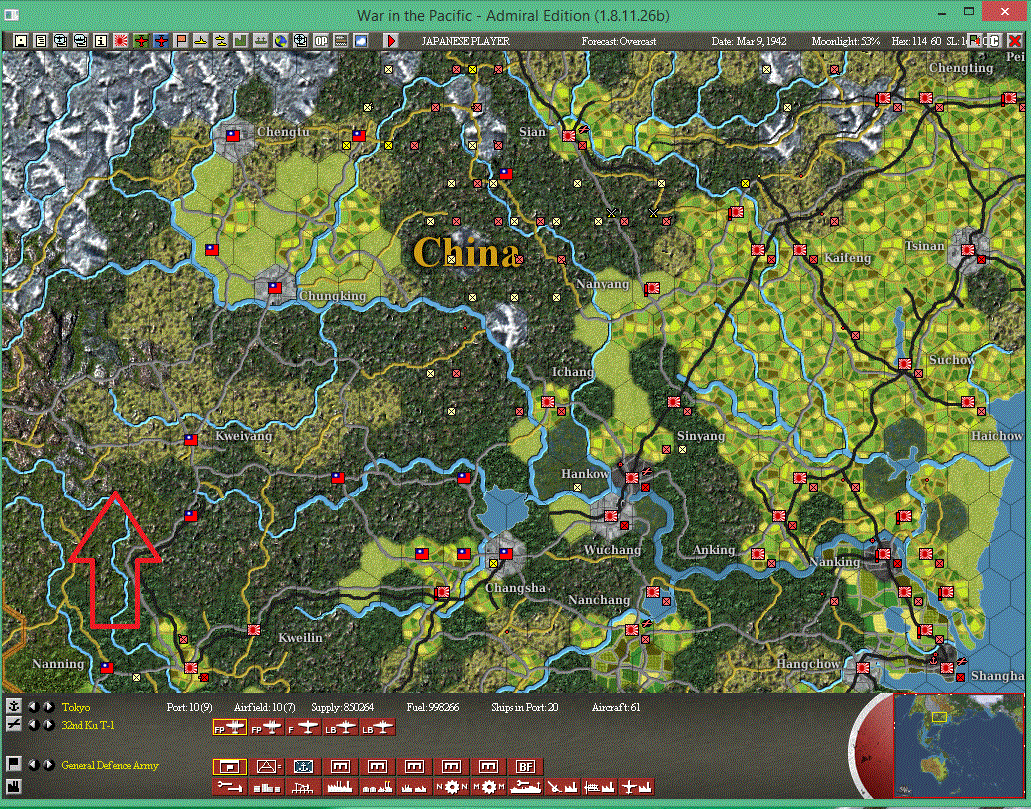
Task: Click the Tokyo base name
Action: 76,707
